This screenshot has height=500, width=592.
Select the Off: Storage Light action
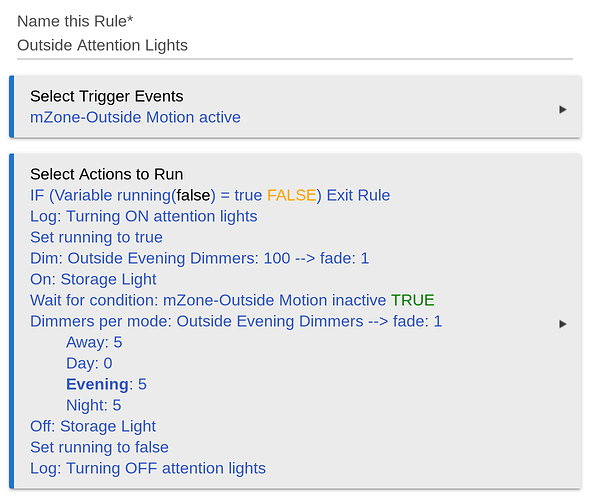93,426
